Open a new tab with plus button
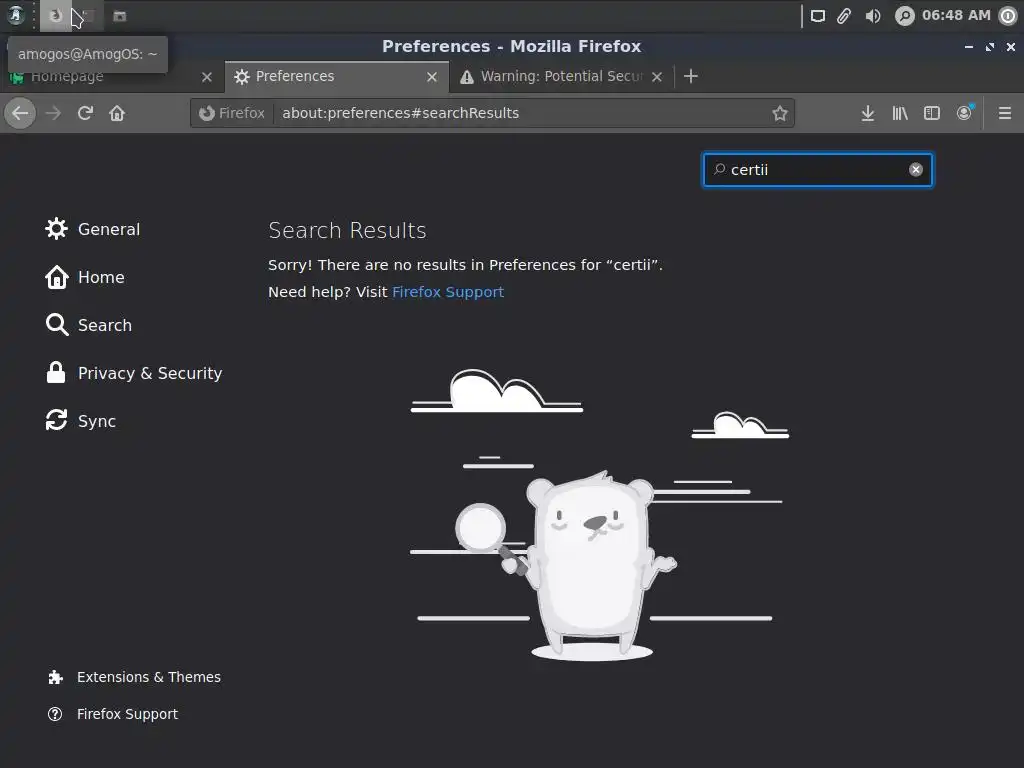Image resolution: width=1024 pixels, height=768 pixels. 690,76
